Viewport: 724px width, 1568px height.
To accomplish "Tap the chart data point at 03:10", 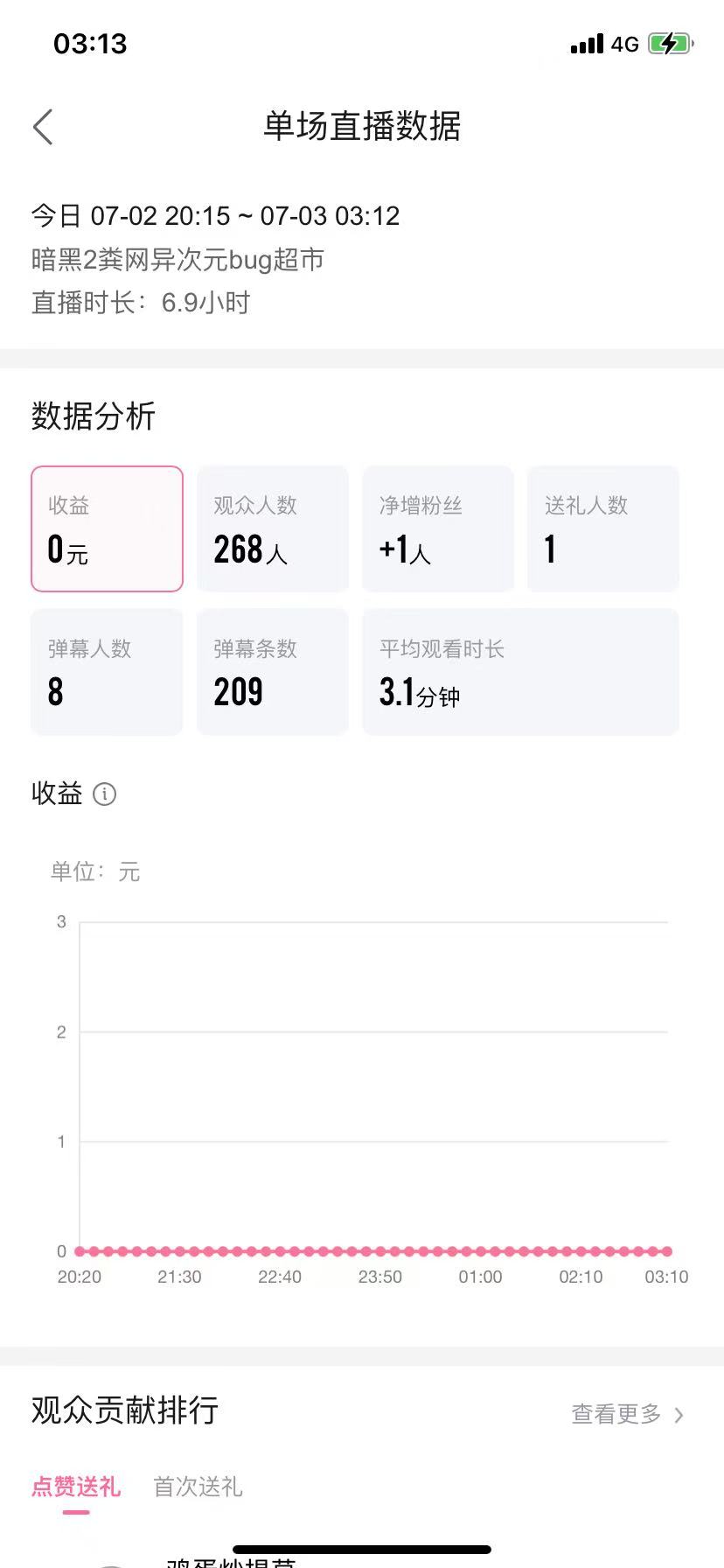I will coord(667,1251).
